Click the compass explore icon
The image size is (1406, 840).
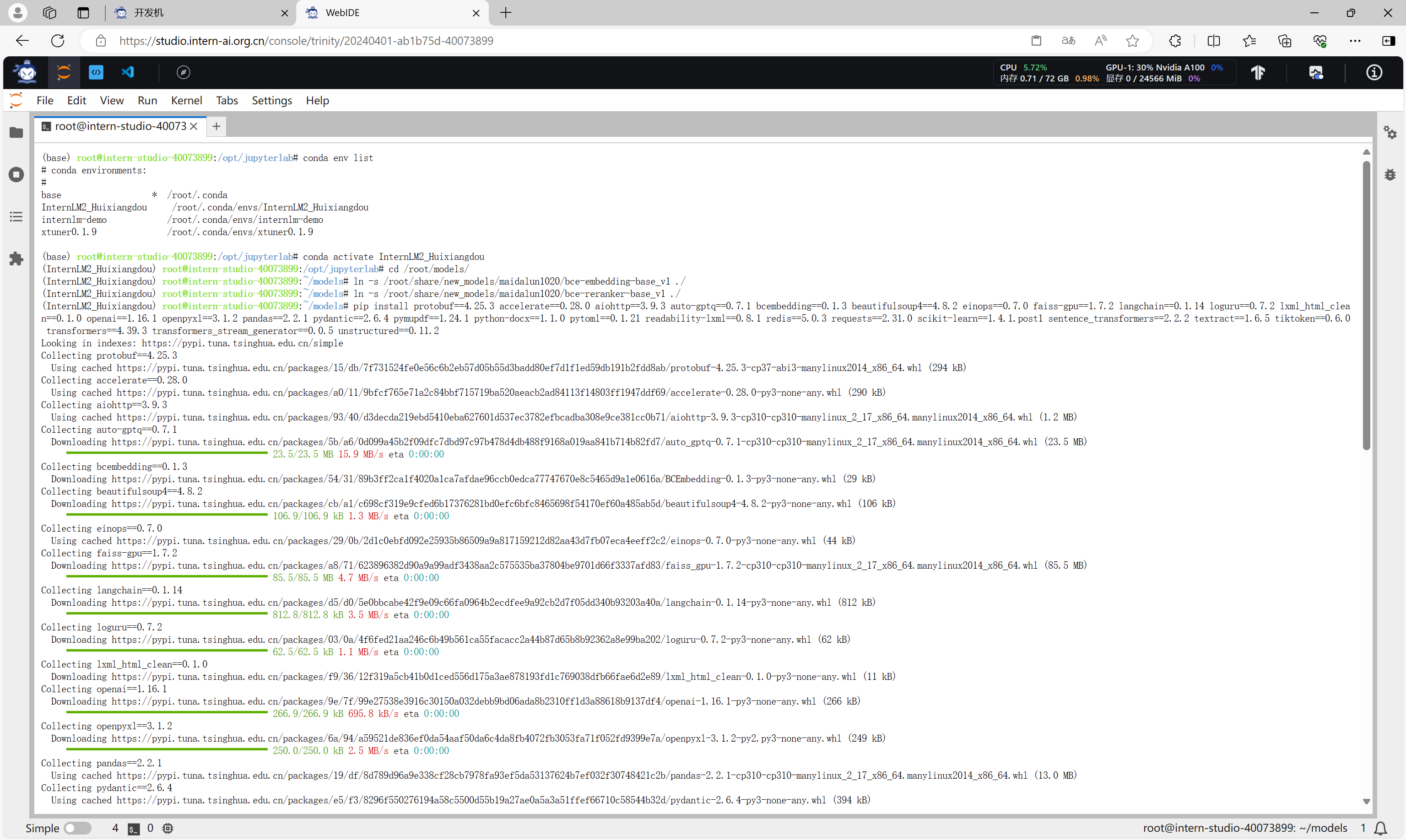[x=183, y=72]
